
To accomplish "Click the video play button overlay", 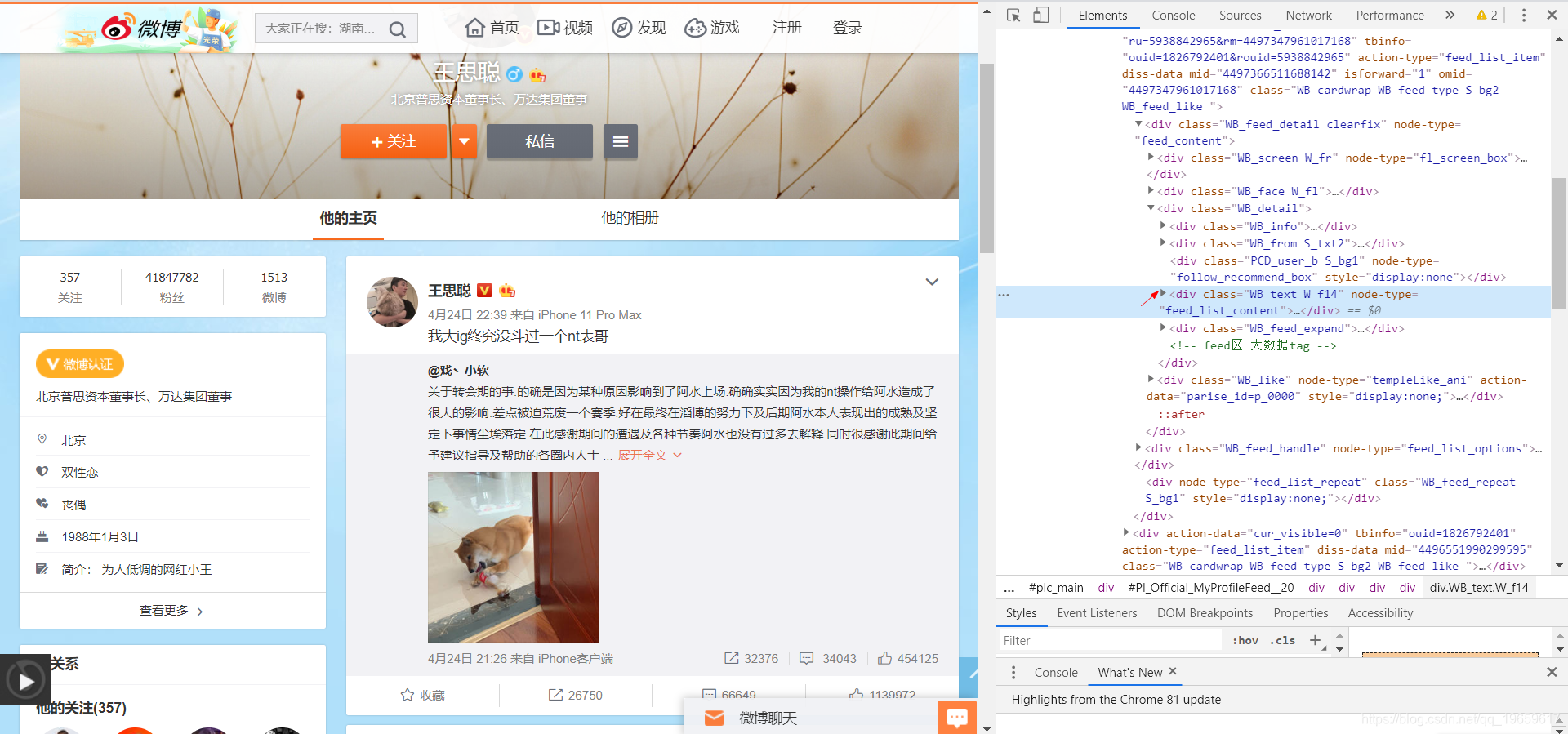I will pos(26,680).
